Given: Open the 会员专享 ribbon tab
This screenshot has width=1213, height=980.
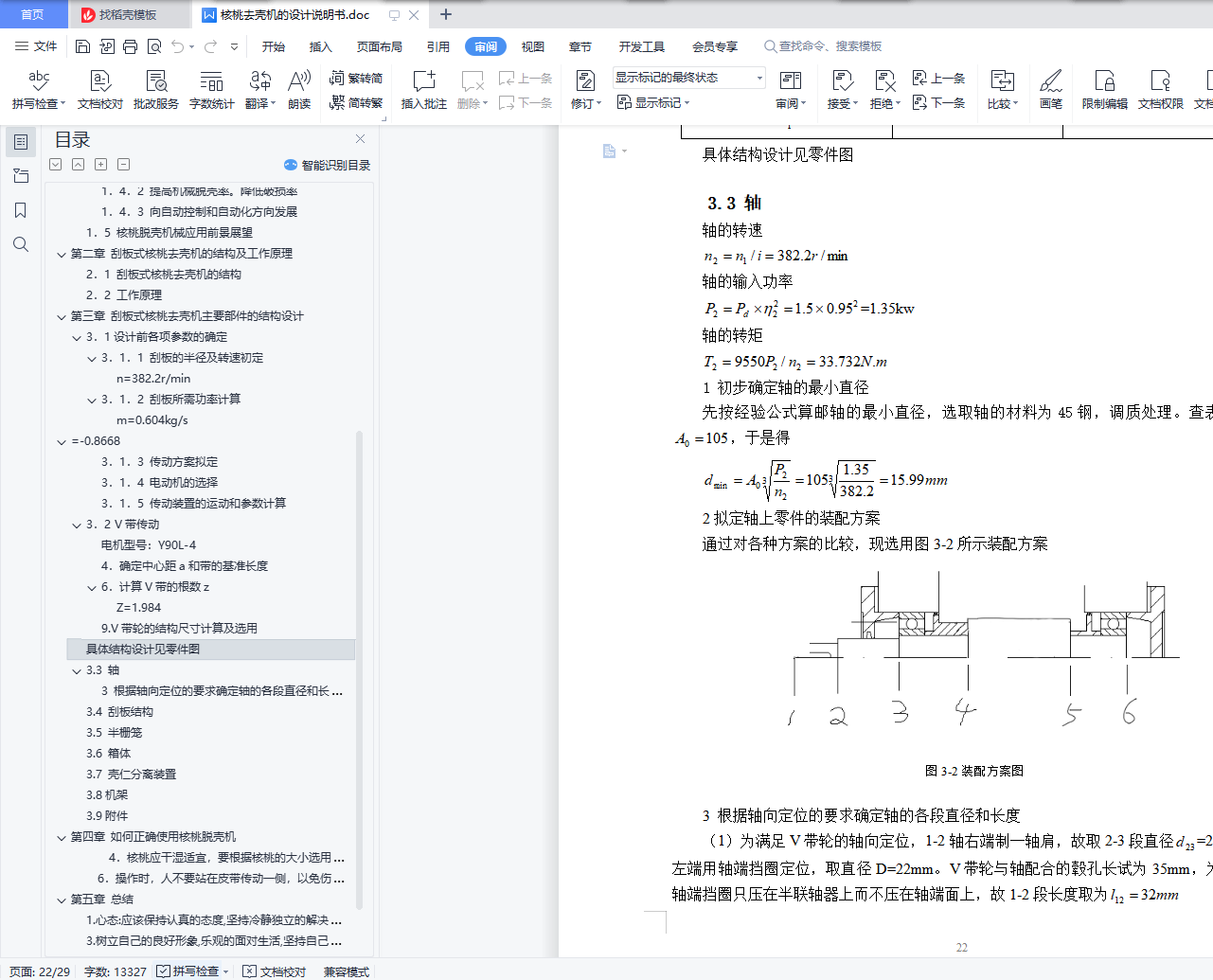Looking at the screenshot, I should click(x=714, y=46).
